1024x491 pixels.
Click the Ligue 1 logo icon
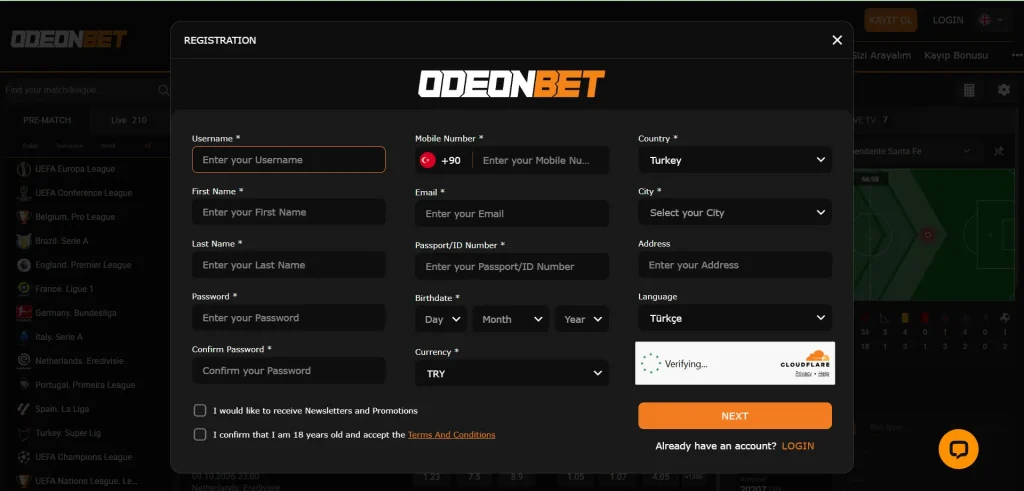[24, 289]
